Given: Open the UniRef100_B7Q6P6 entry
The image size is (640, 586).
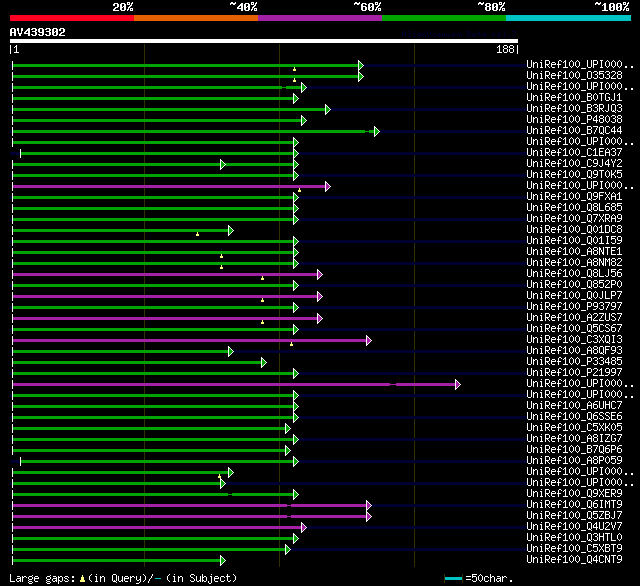Looking at the screenshot, I should 574,450.
